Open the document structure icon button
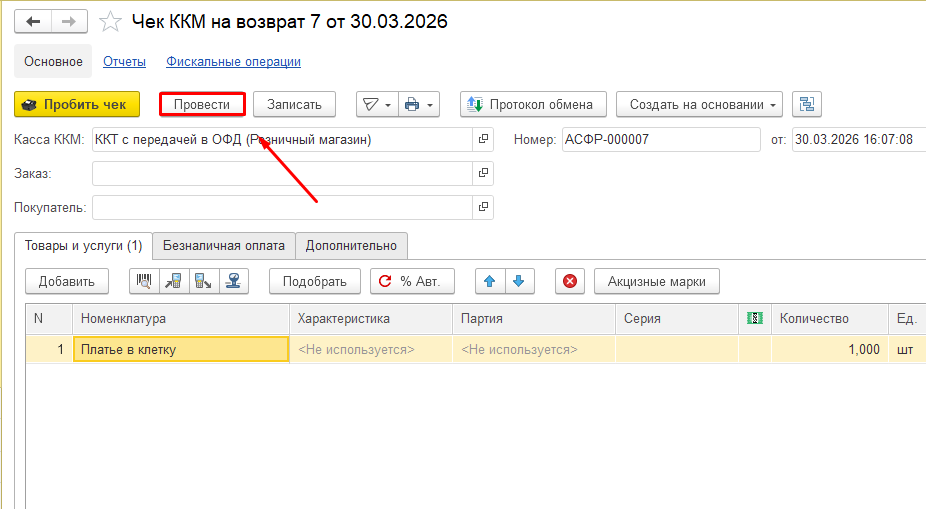 (807, 105)
